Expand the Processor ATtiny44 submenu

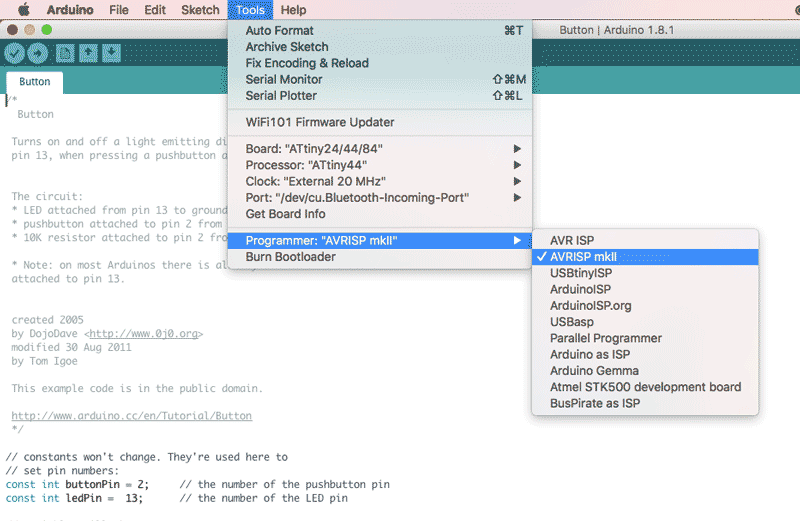380,165
